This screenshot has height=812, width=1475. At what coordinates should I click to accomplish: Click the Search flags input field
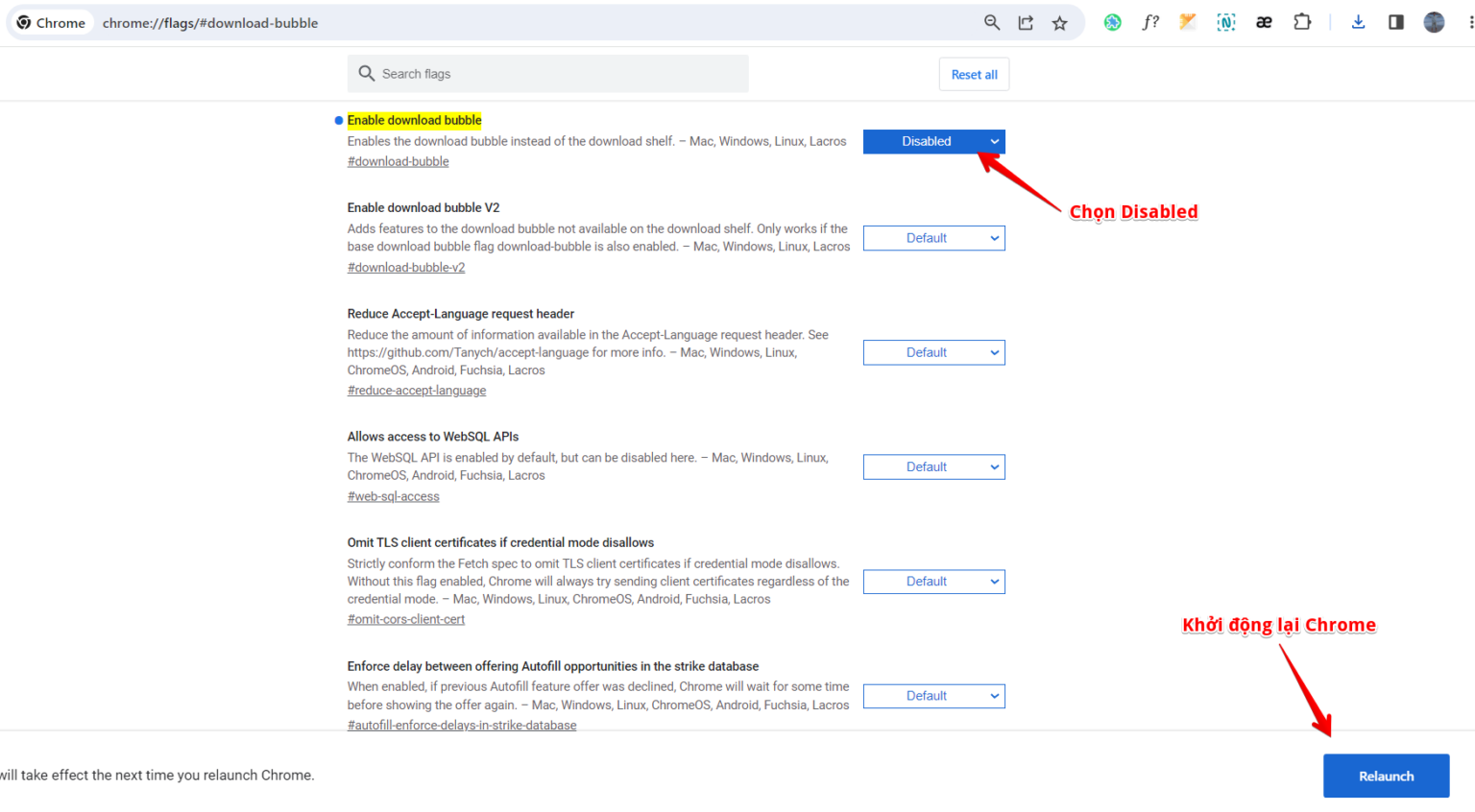click(547, 73)
